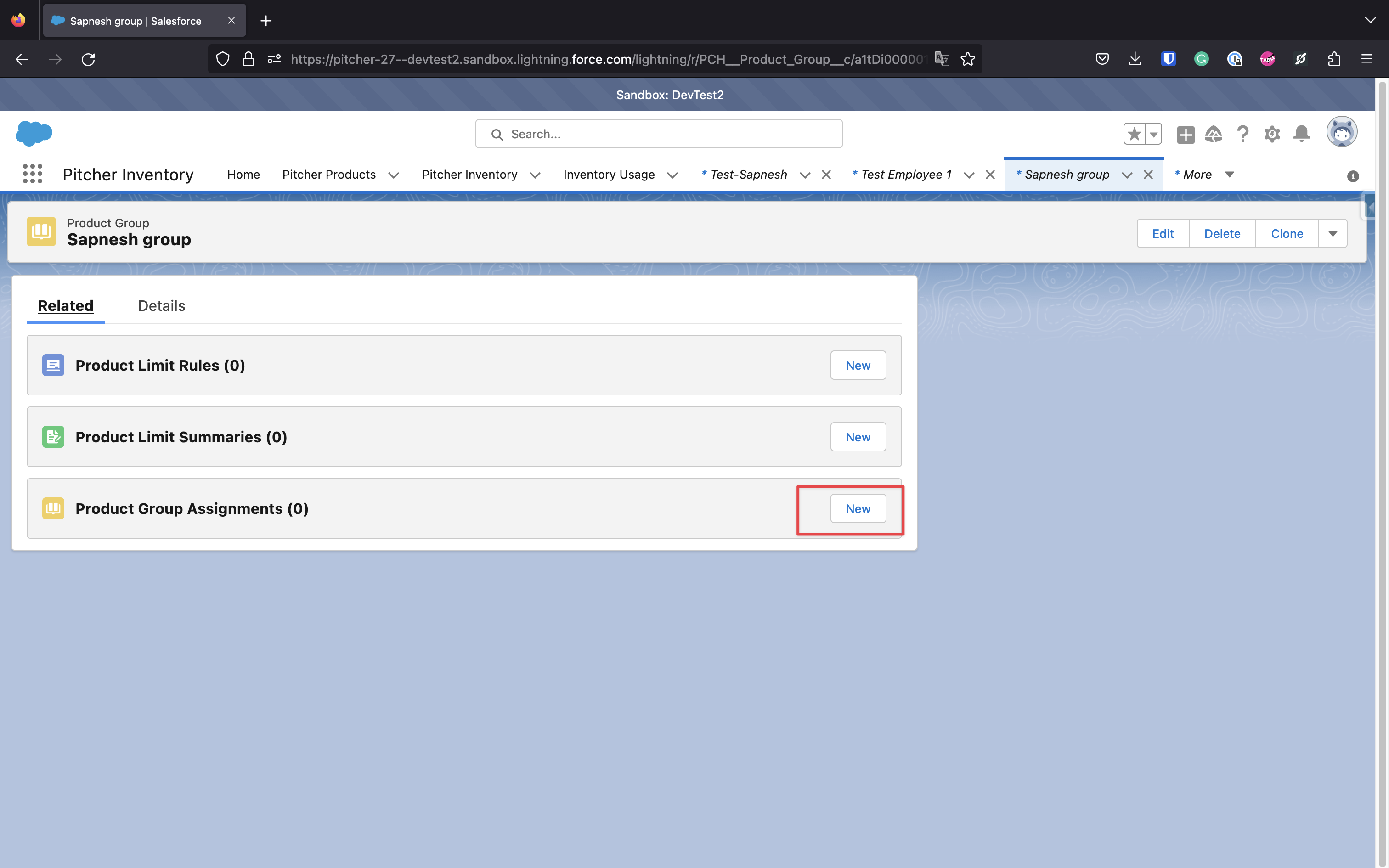
Task: Open the More tabs menu
Action: tap(1204, 175)
